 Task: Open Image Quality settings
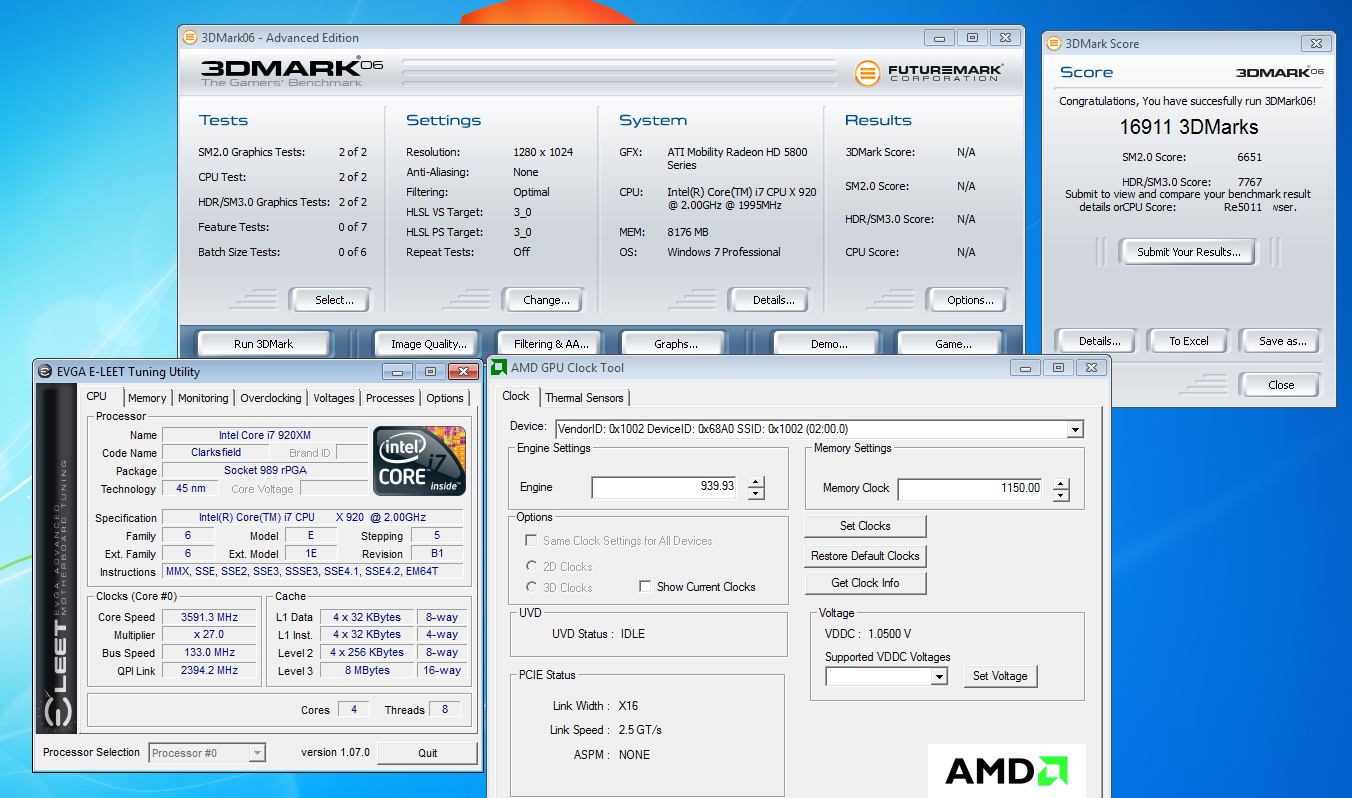429,344
